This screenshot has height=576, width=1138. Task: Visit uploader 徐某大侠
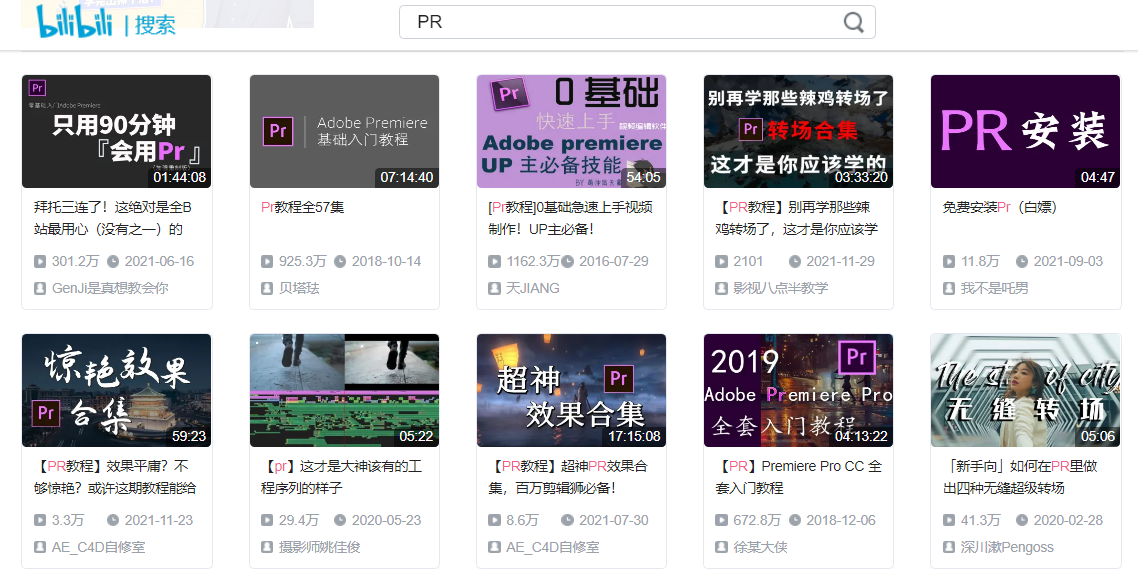coord(760,547)
